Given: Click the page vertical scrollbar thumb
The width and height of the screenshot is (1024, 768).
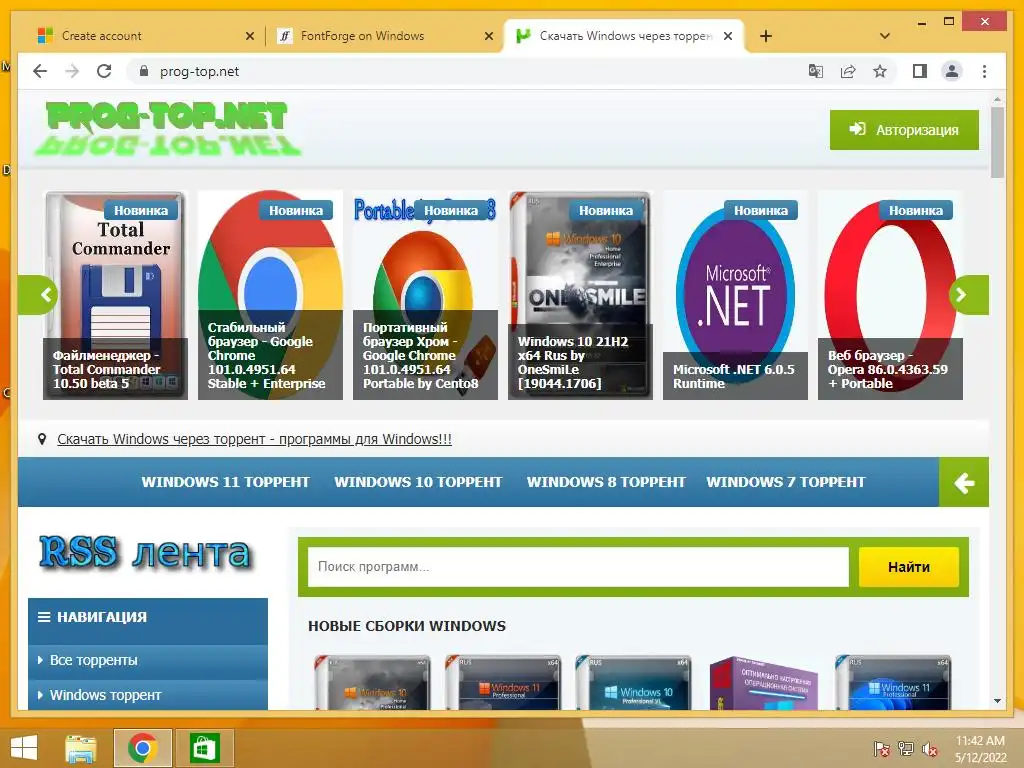Looking at the screenshot, I should pos(997,142).
